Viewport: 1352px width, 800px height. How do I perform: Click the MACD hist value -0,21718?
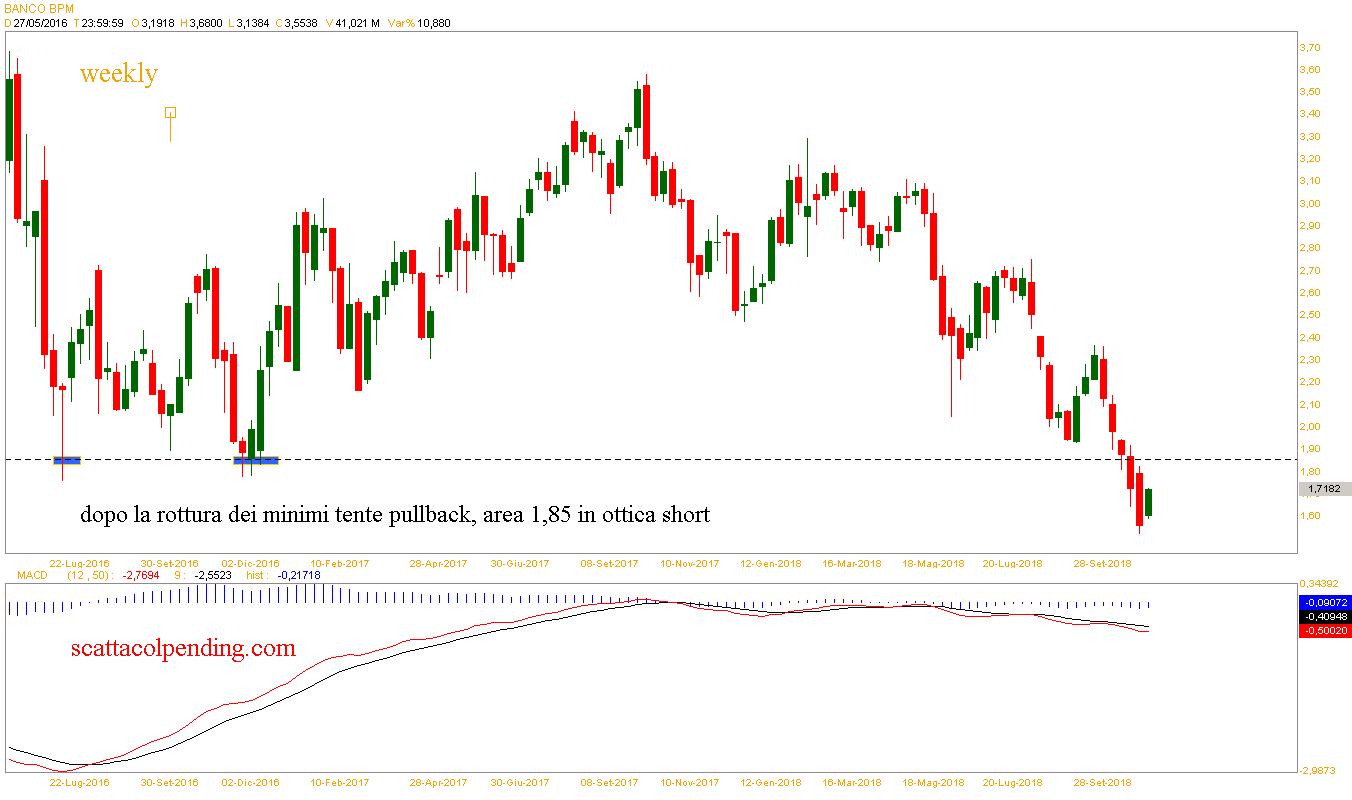point(297,575)
